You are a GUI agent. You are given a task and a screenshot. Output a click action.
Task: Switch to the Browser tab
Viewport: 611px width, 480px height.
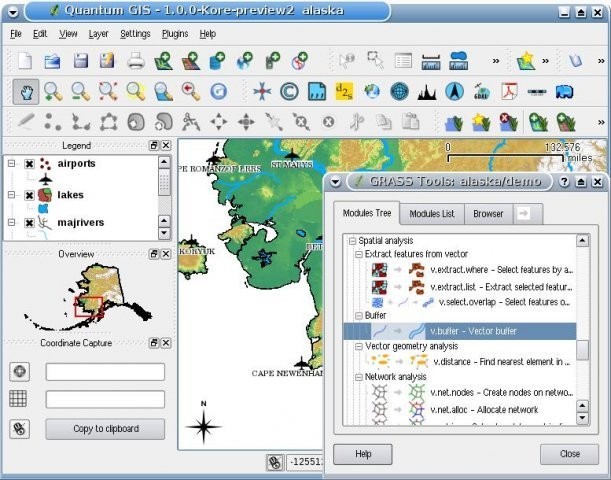coord(488,214)
